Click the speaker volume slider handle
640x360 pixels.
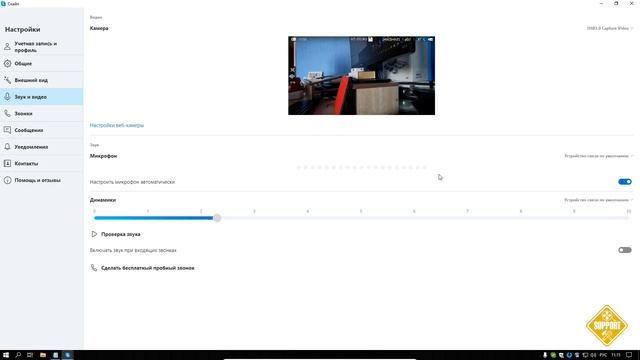[217, 218]
